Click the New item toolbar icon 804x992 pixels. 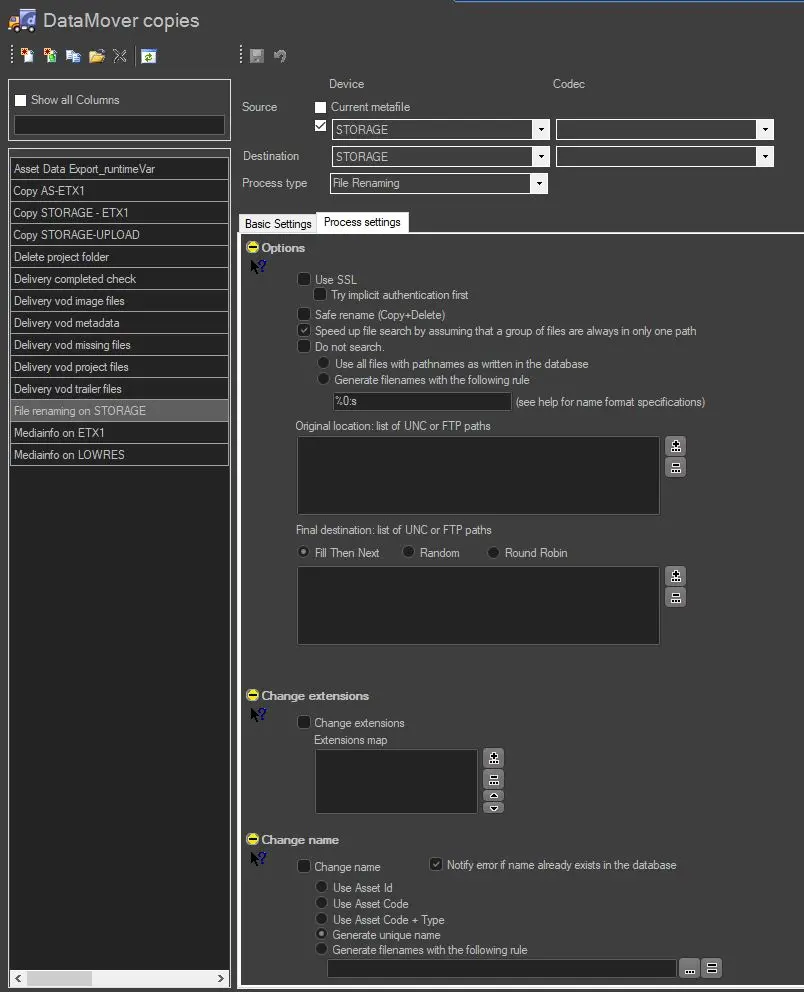tap(27, 56)
